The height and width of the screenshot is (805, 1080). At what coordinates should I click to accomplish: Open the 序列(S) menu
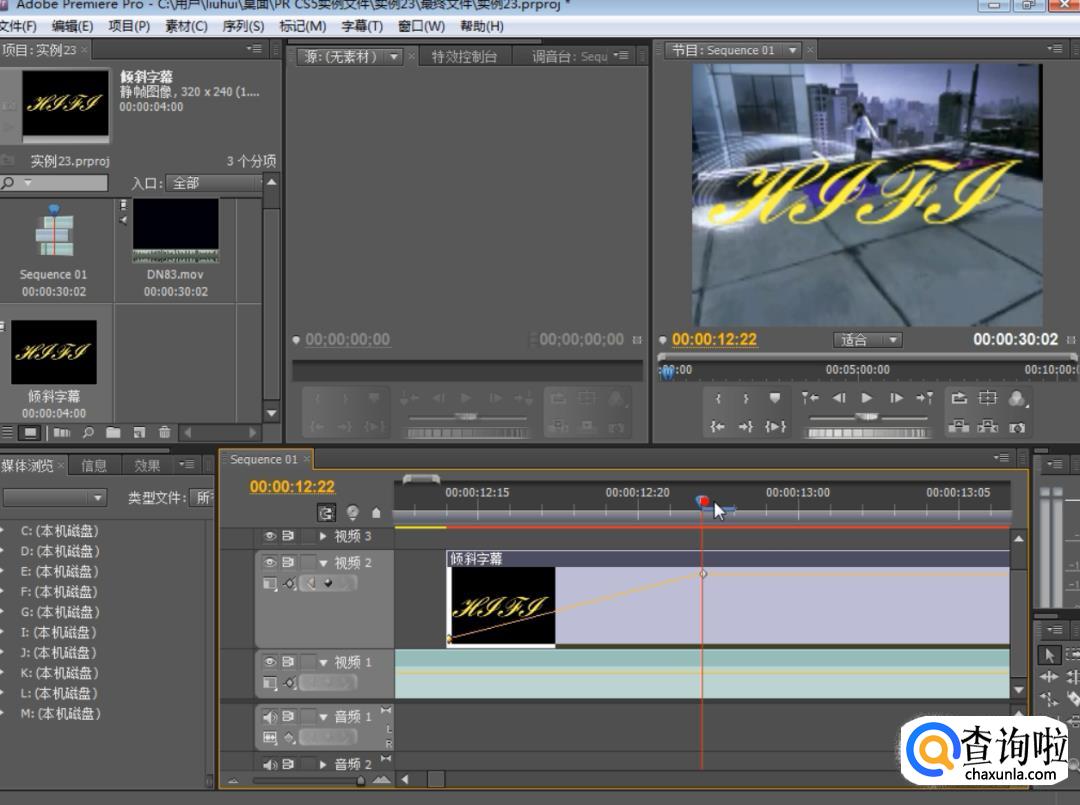(x=243, y=26)
